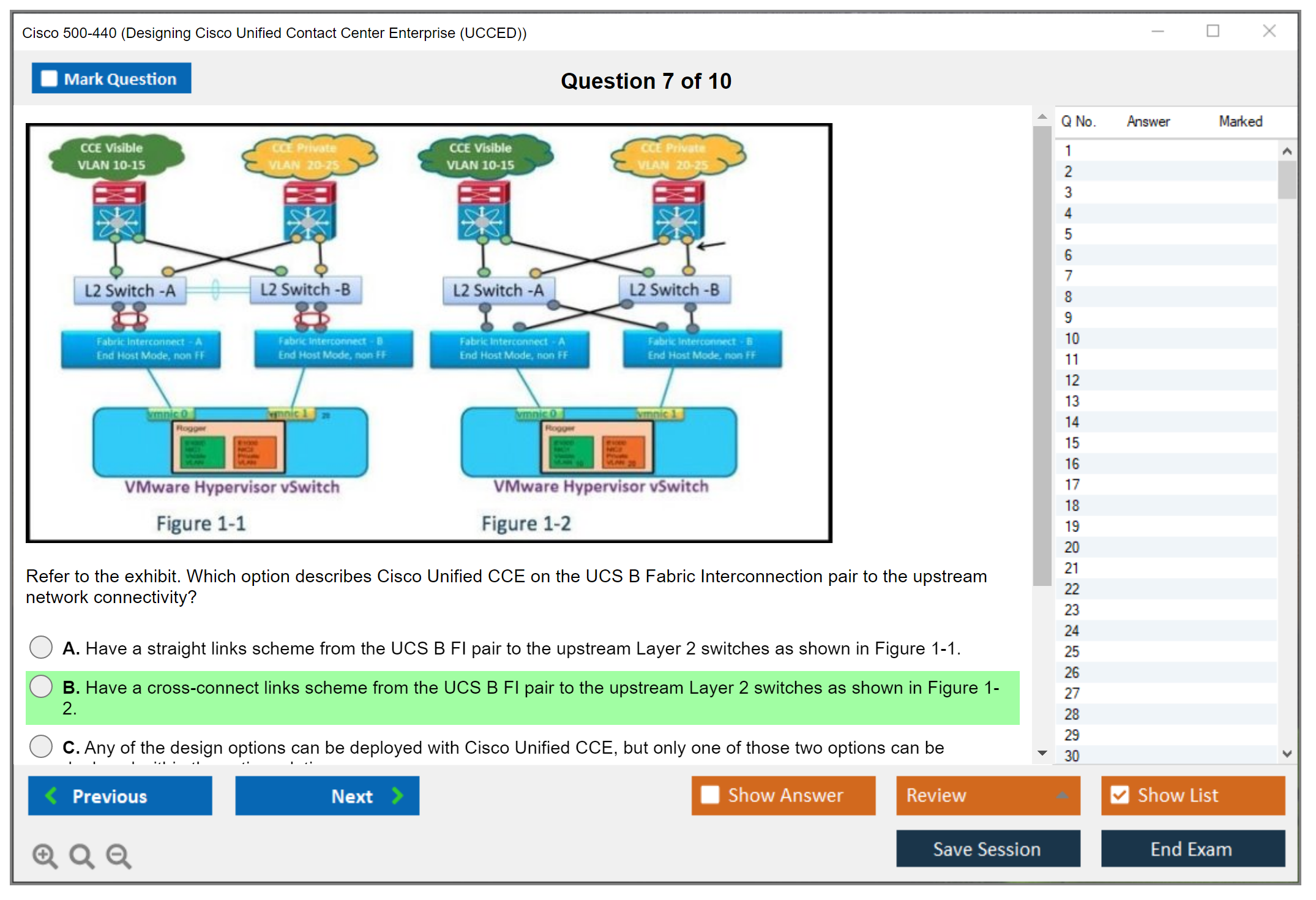Screen dimensions: 1316x900
Task: Enable the Show Answer checkbox
Action: pyautogui.click(x=710, y=795)
